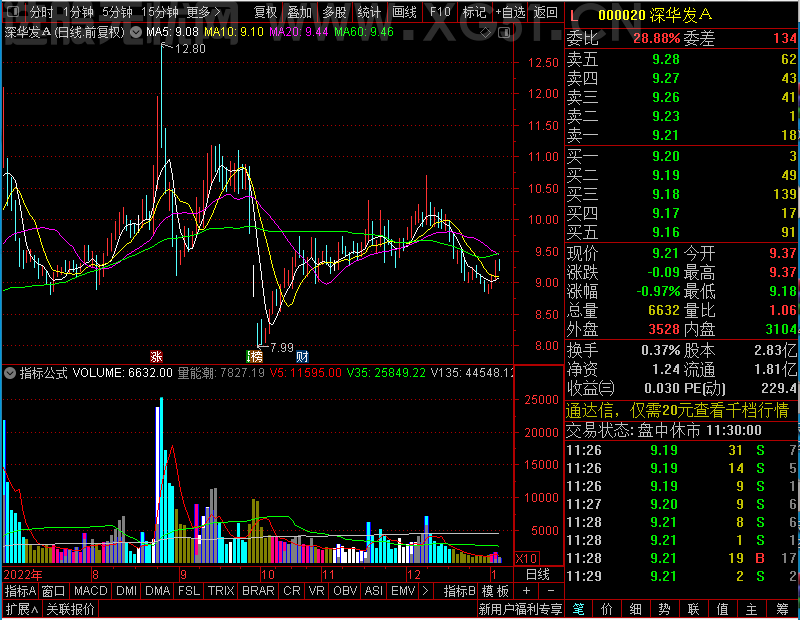800x620 pixels.
Task: Switch indicator to DMI
Action: point(126,591)
